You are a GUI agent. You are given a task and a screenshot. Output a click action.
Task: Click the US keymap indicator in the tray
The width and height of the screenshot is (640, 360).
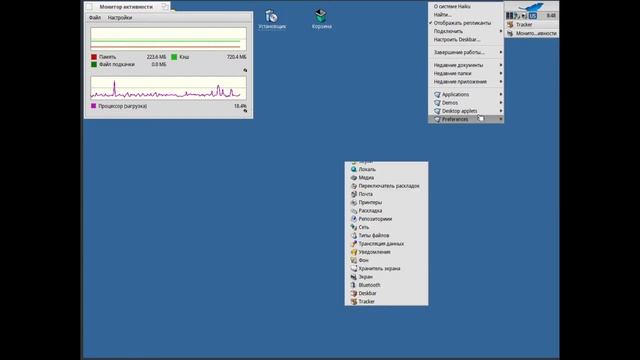click(x=533, y=16)
